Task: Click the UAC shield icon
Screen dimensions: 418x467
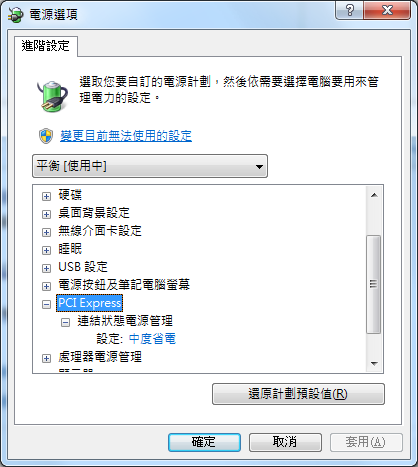Action: (x=46, y=136)
